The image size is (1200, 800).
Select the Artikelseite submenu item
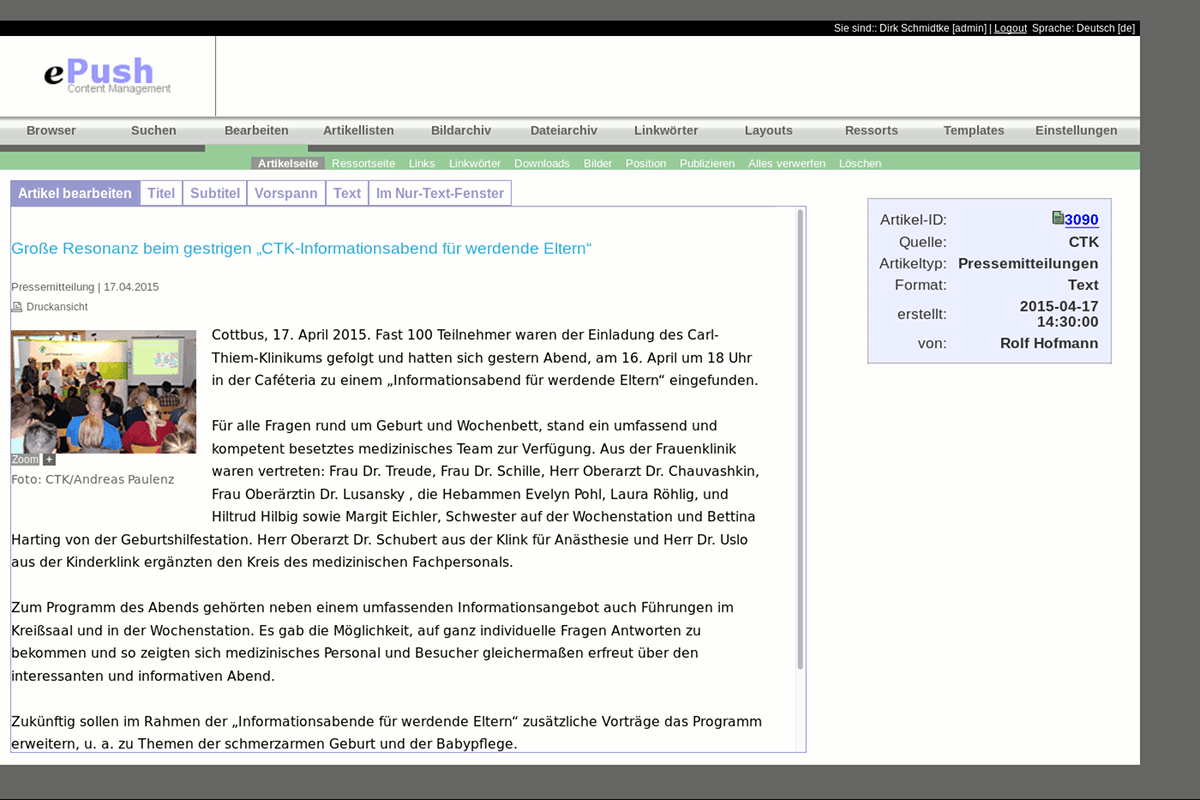pyautogui.click(x=288, y=163)
